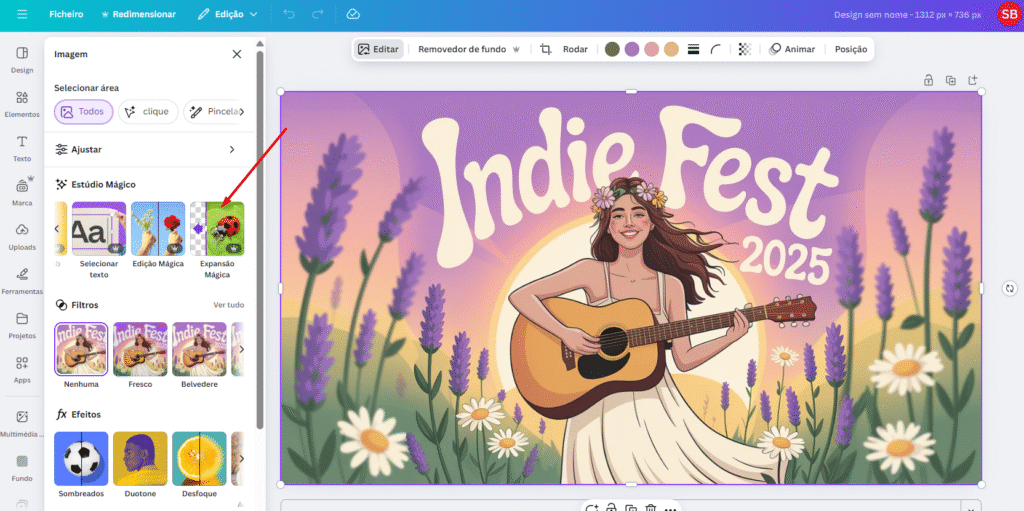
Task: Click the Animar button
Action: tap(792, 49)
